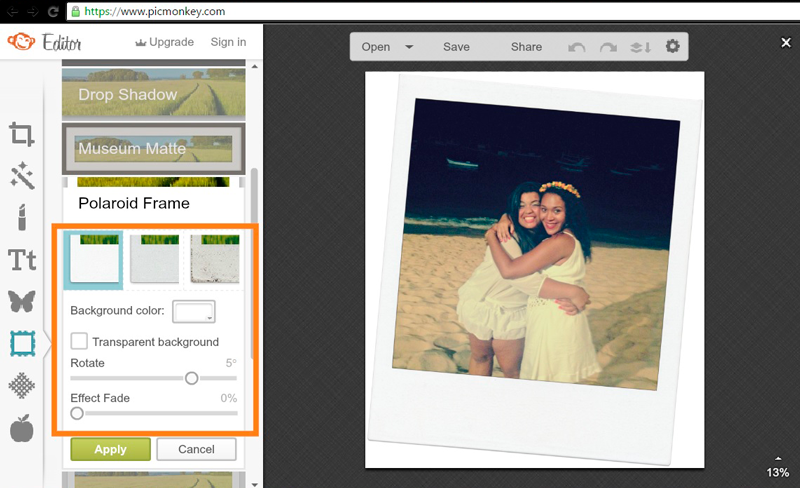
Task: Redo the last edit
Action: [608, 47]
